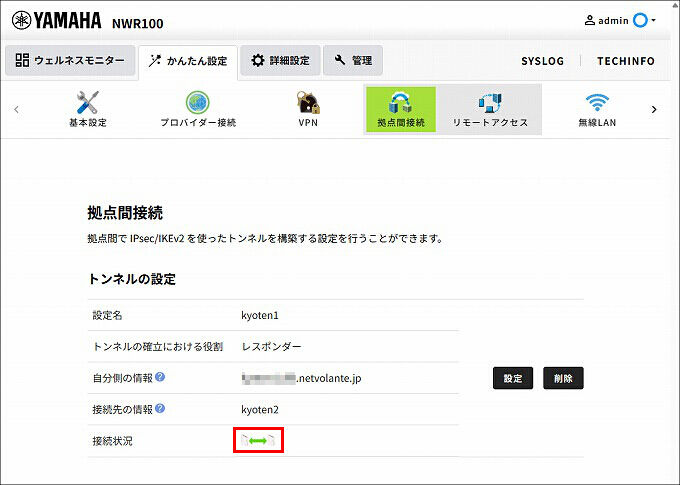The image size is (680, 485).
Task: Select the かんたん設定 tab
Action: click(x=188, y=61)
